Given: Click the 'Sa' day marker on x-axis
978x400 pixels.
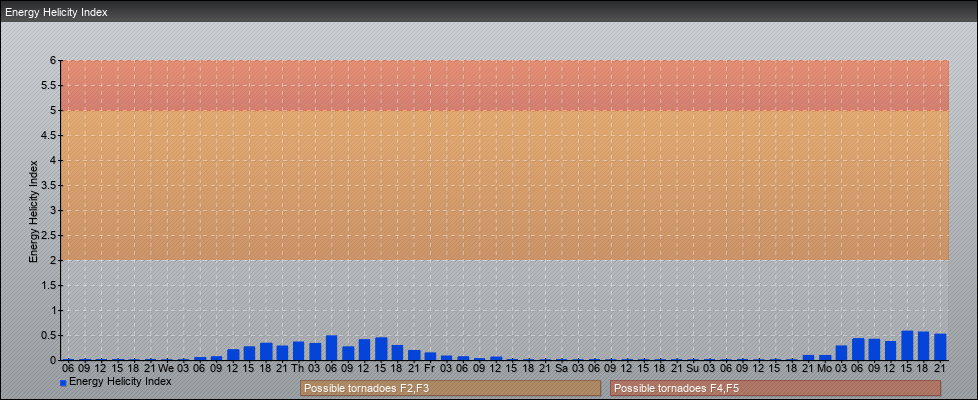Looking at the screenshot, I should [561, 368].
